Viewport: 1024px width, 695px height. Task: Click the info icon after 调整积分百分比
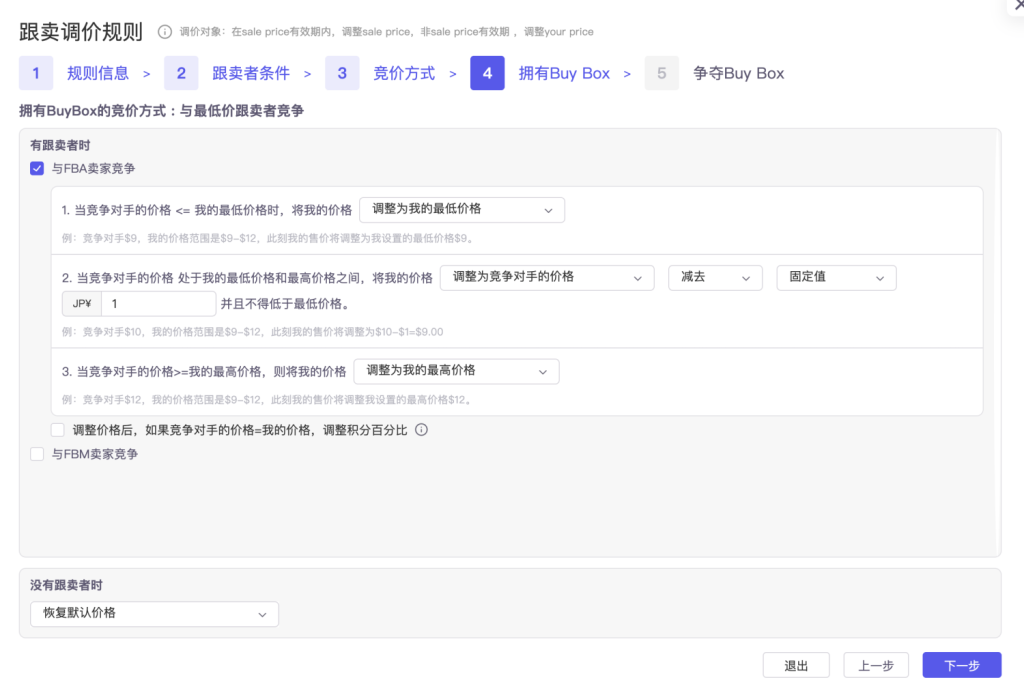pos(422,430)
